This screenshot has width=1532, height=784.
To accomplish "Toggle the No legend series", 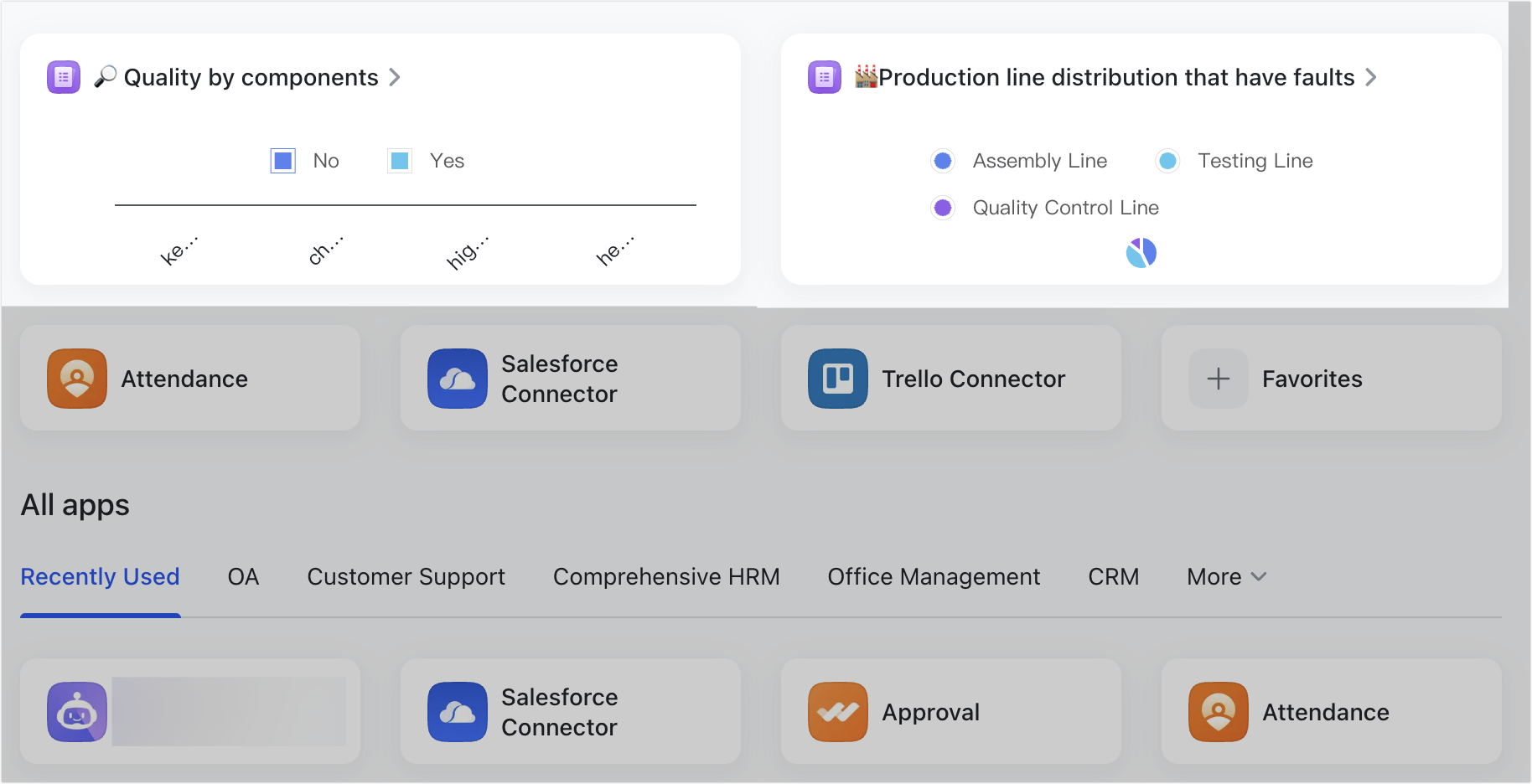I will [305, 161].
